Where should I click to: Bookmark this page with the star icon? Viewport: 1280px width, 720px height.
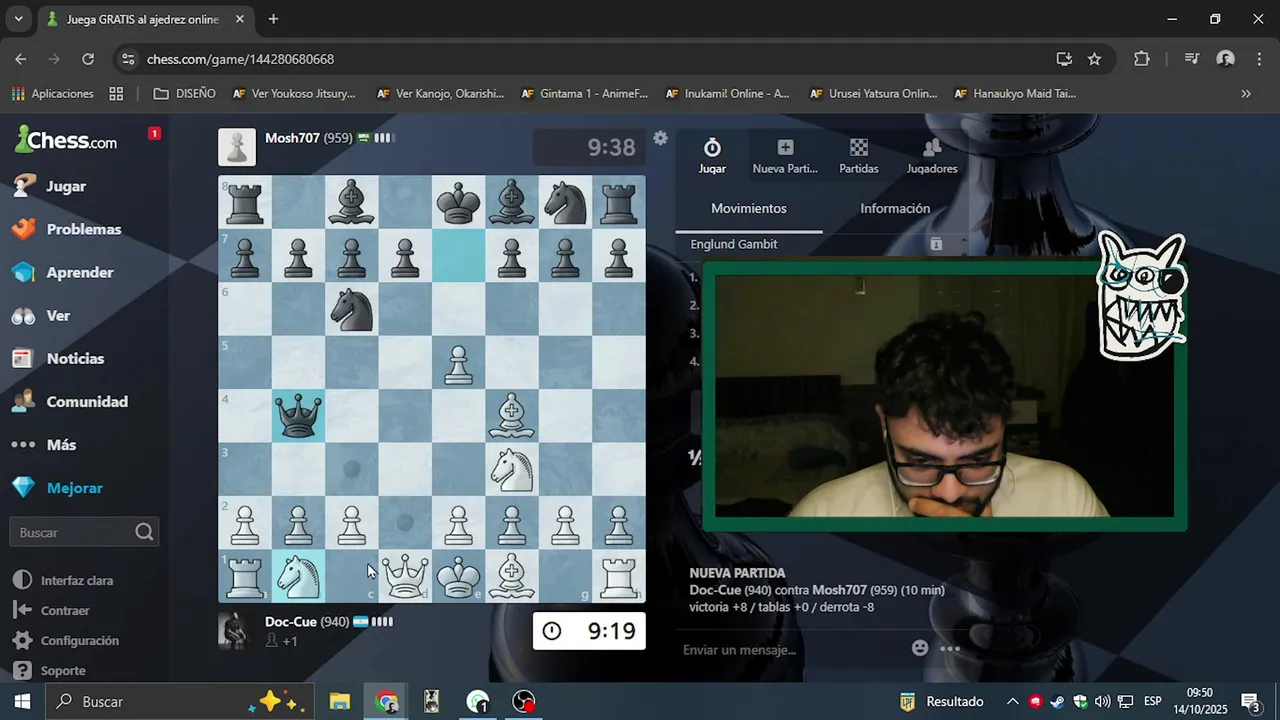[1094, 59]
